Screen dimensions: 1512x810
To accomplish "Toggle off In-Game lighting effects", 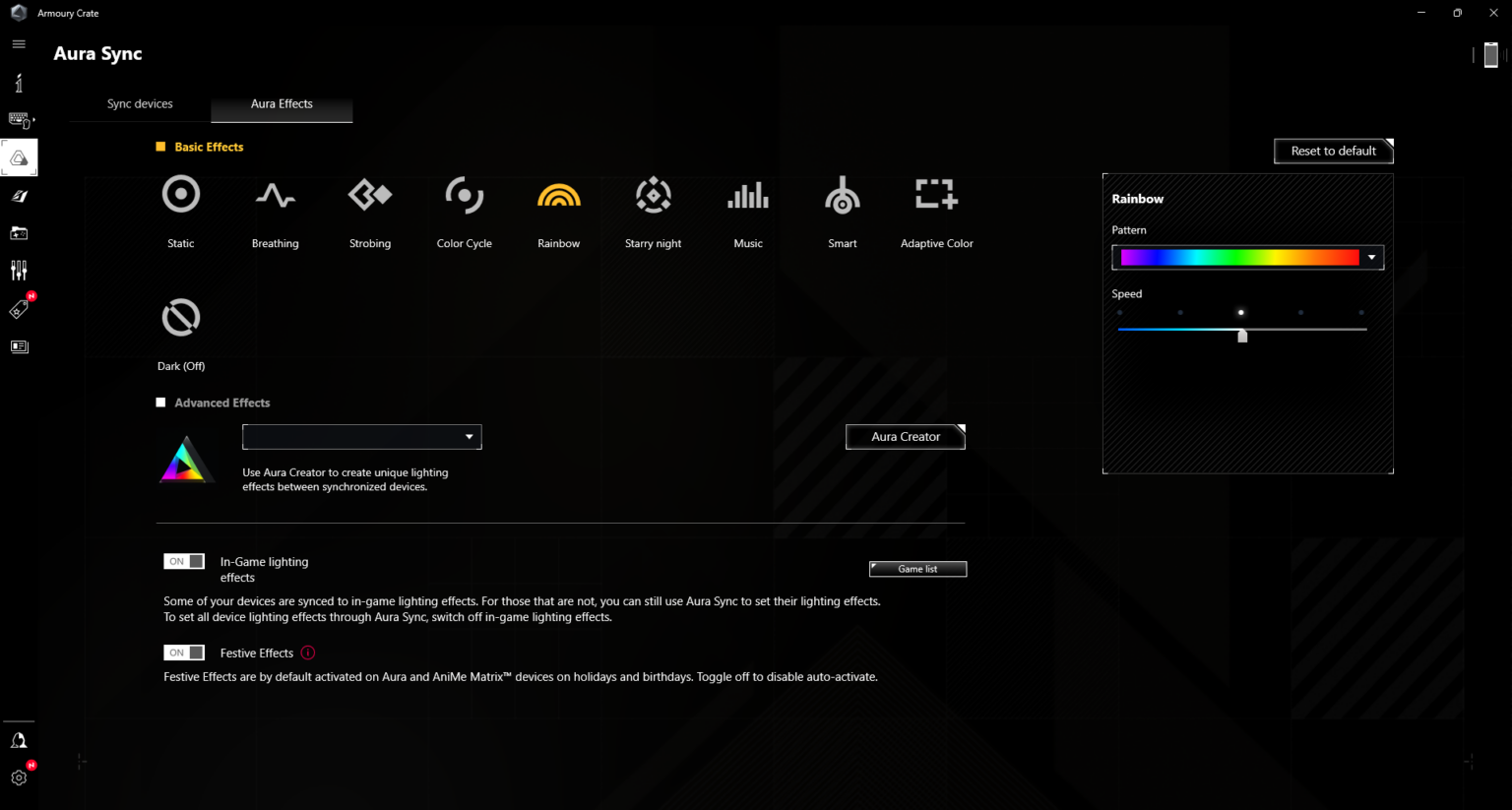I will (x=184, y=561).
